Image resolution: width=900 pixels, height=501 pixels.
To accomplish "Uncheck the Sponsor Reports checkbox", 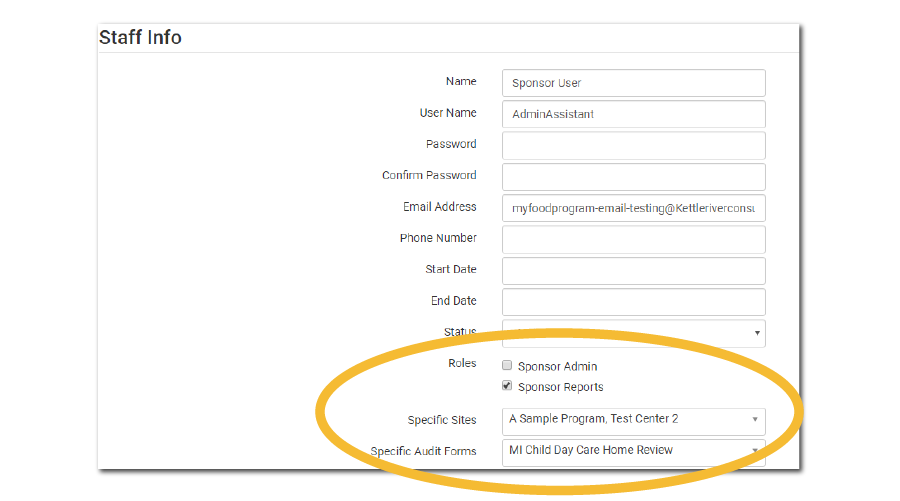I will (x=508, y=386).
